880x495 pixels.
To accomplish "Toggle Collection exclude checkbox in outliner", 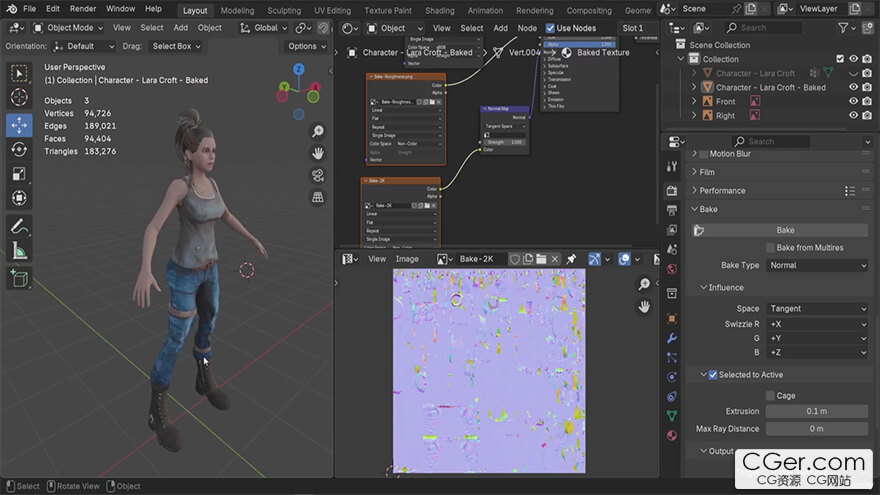I will click(x=840, y=59).
